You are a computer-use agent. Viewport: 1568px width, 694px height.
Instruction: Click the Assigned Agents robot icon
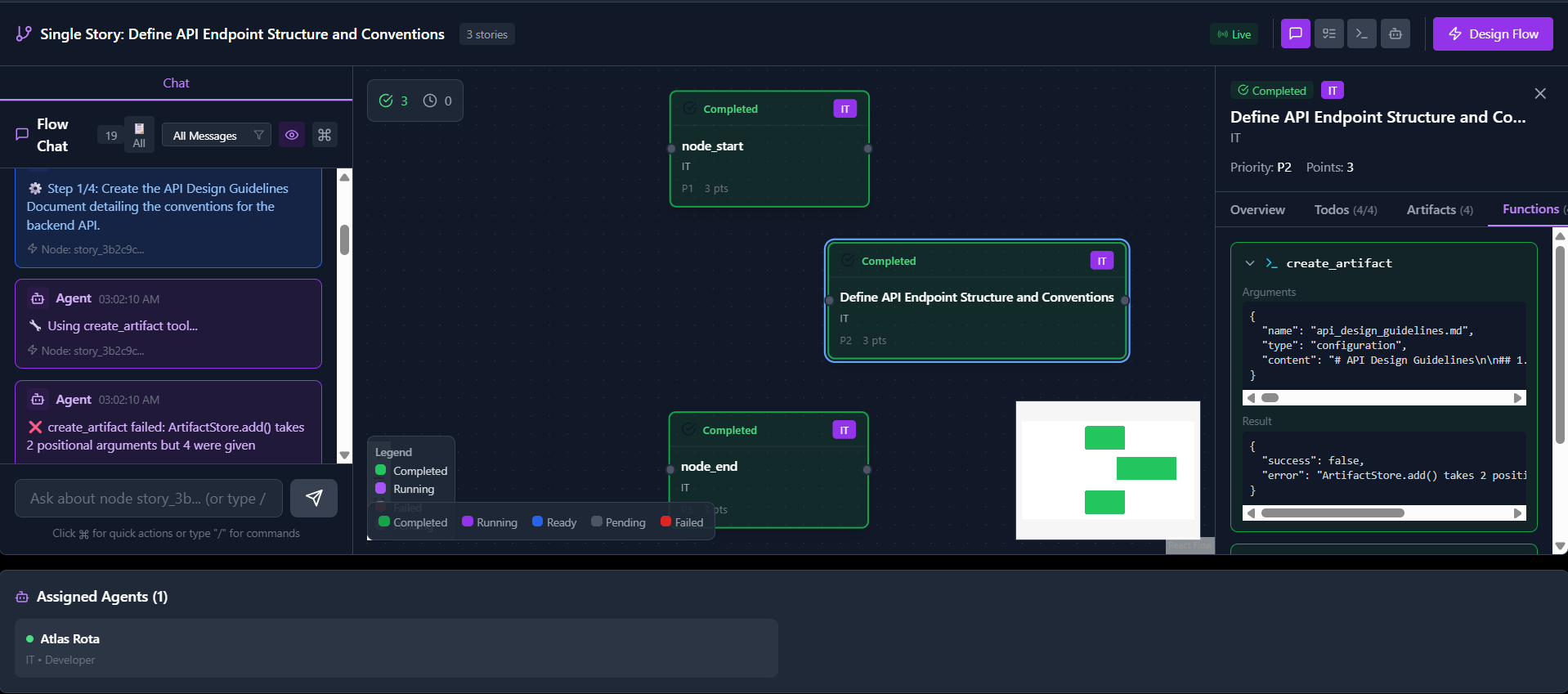(22, 597)
